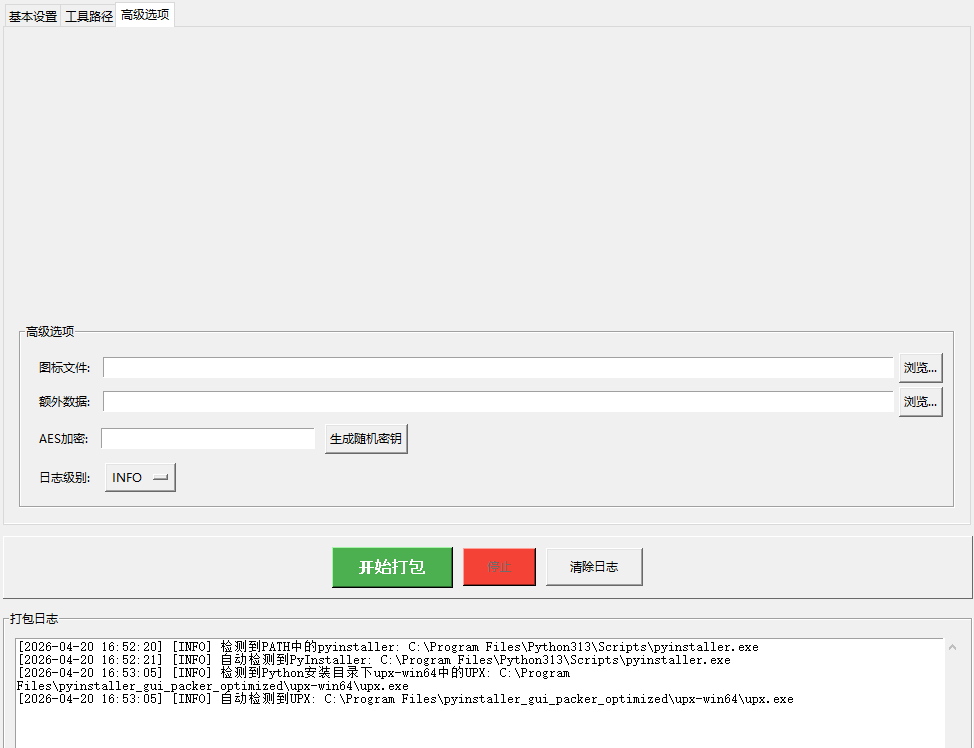Image resolution: width=974 pixels, height=748 pixels.
Task: Focus the 额外数据 input field
Action: [x=497, y=402]
